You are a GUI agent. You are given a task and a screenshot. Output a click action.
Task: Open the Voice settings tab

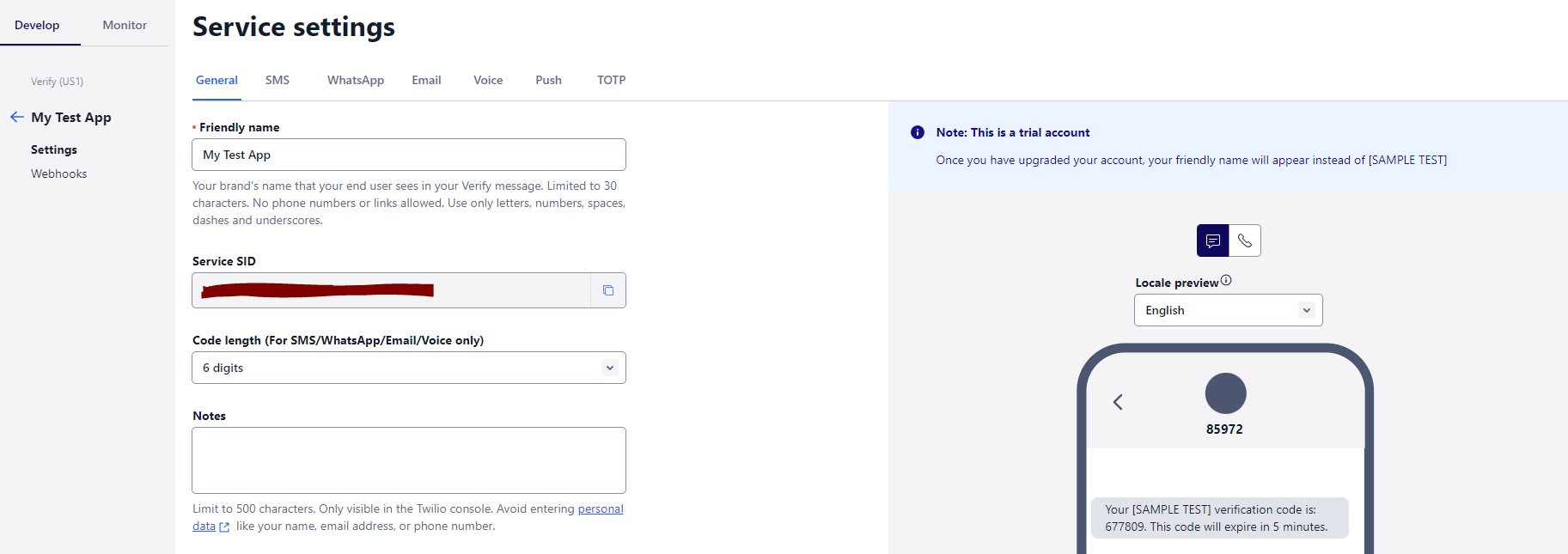coord(488,80)
